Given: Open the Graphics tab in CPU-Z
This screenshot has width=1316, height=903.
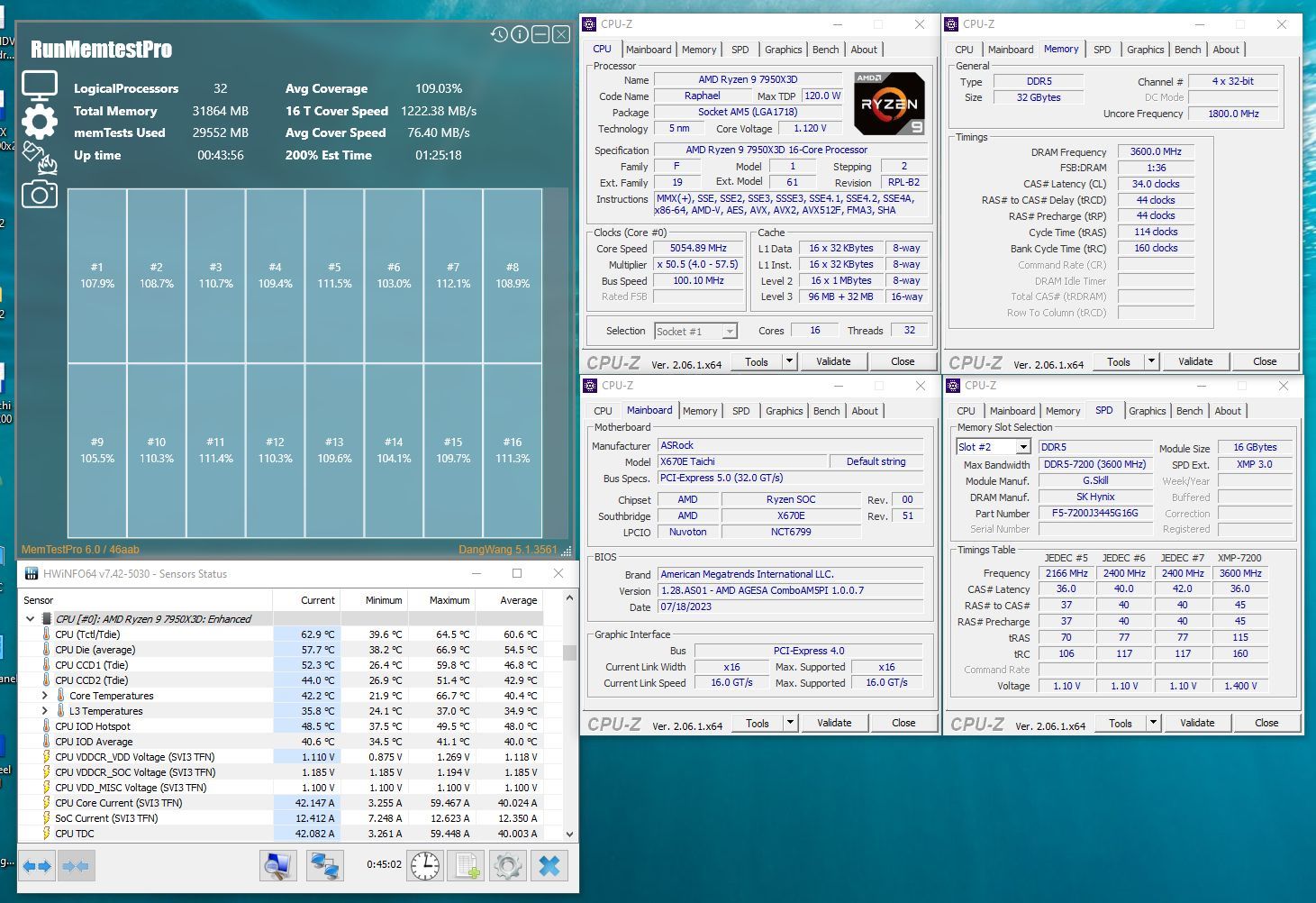Looking at the screenshot, I should pos(783,49).
